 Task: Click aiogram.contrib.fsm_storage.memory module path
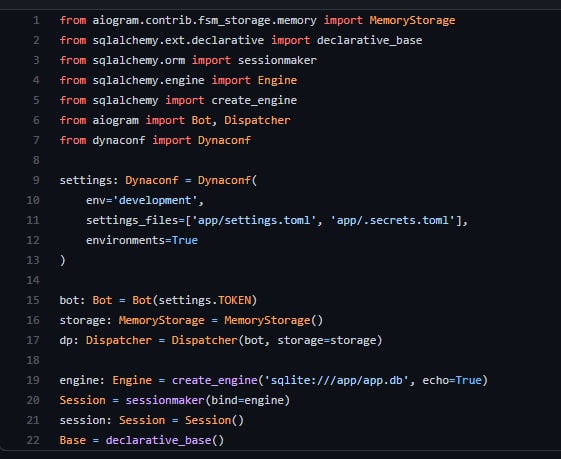pyautogui.click(x=205, y=20)
